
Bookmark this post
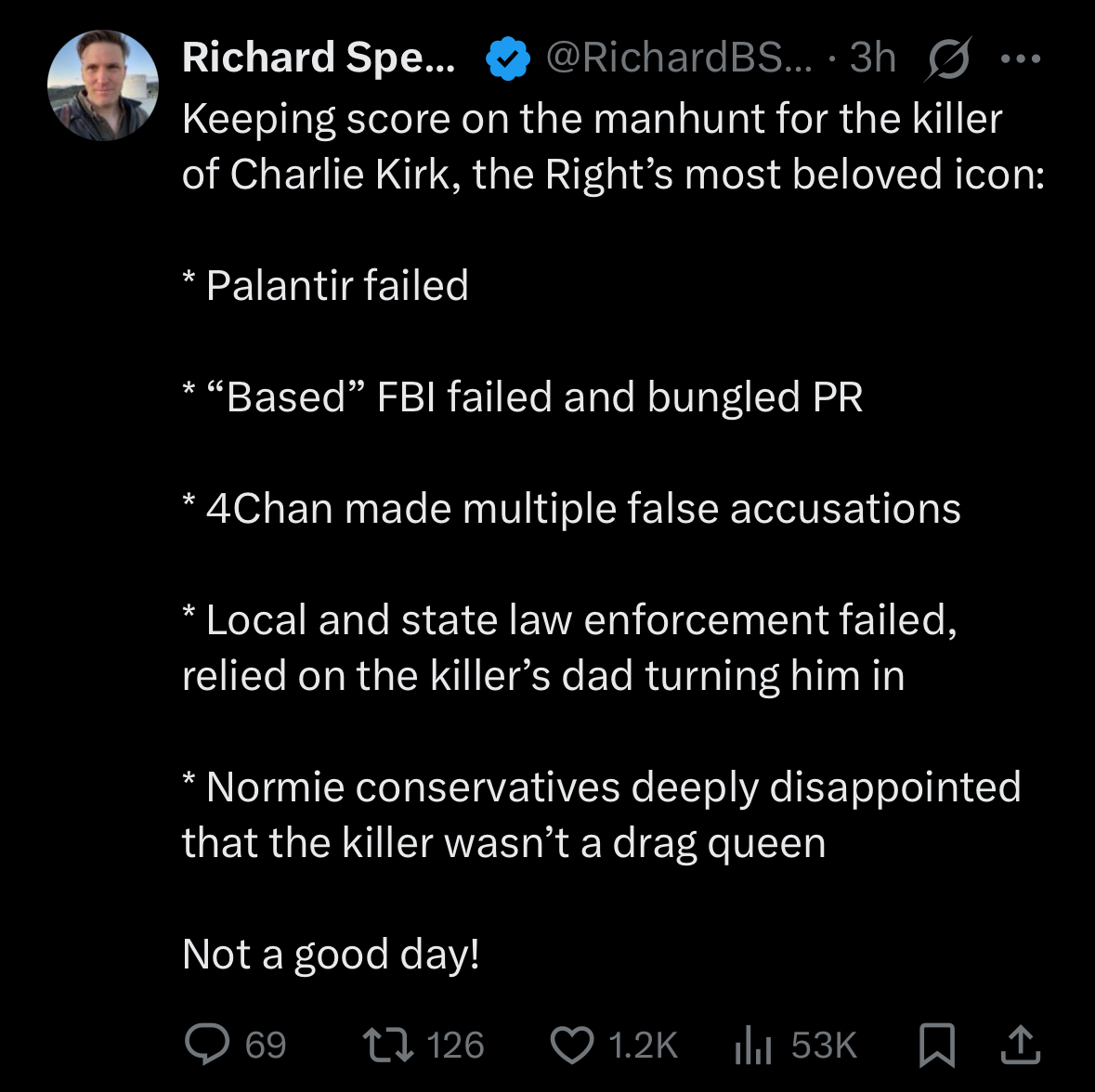(936, 1045)
